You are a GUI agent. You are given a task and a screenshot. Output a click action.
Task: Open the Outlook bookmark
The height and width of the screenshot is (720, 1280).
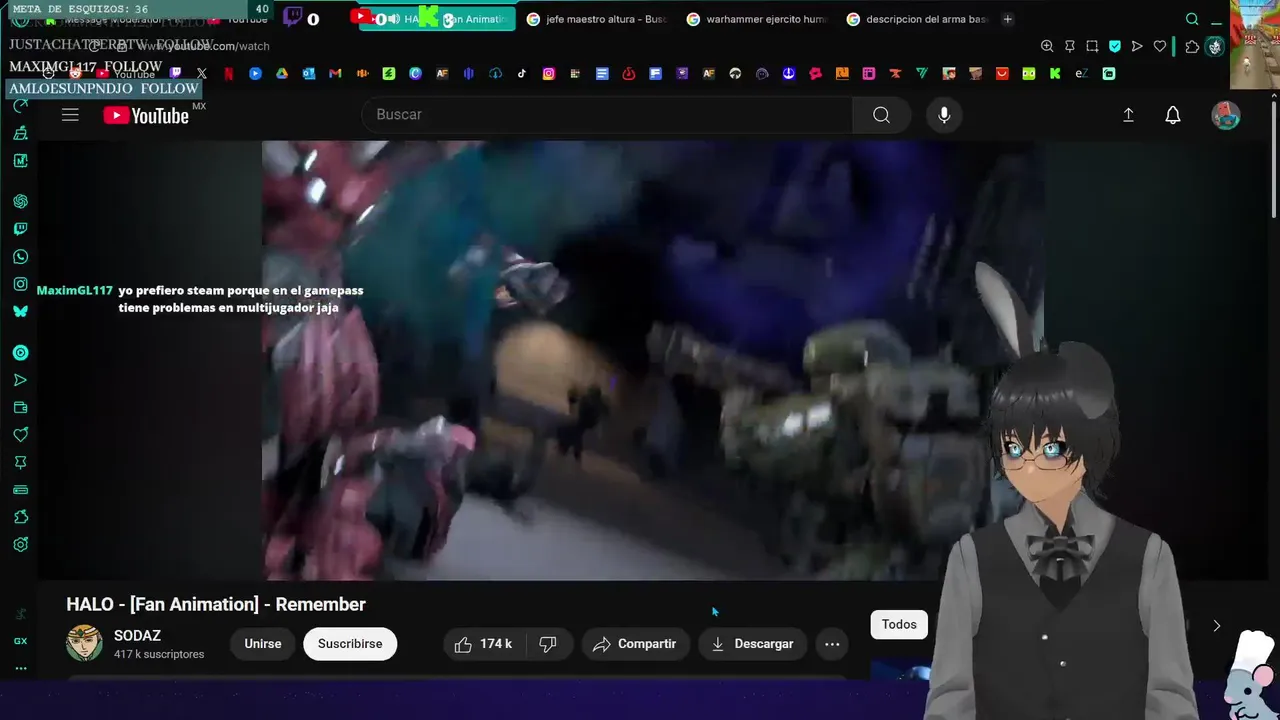tap(309, 74)
